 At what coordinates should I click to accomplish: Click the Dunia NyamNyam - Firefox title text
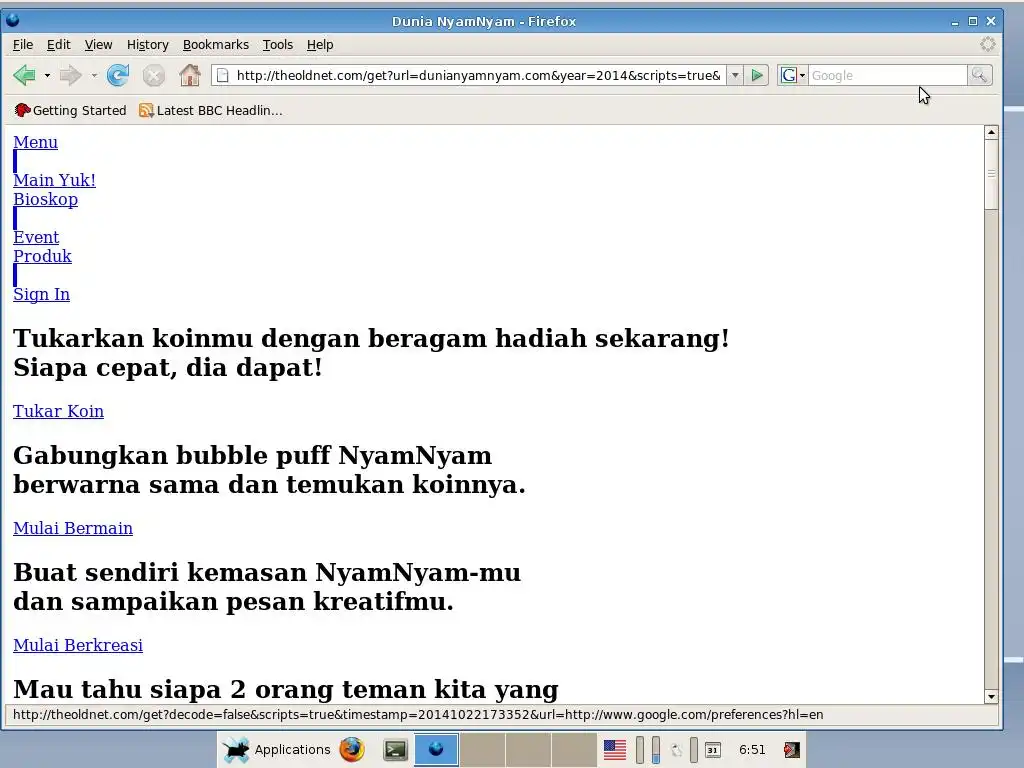click(x=484, y=22)
